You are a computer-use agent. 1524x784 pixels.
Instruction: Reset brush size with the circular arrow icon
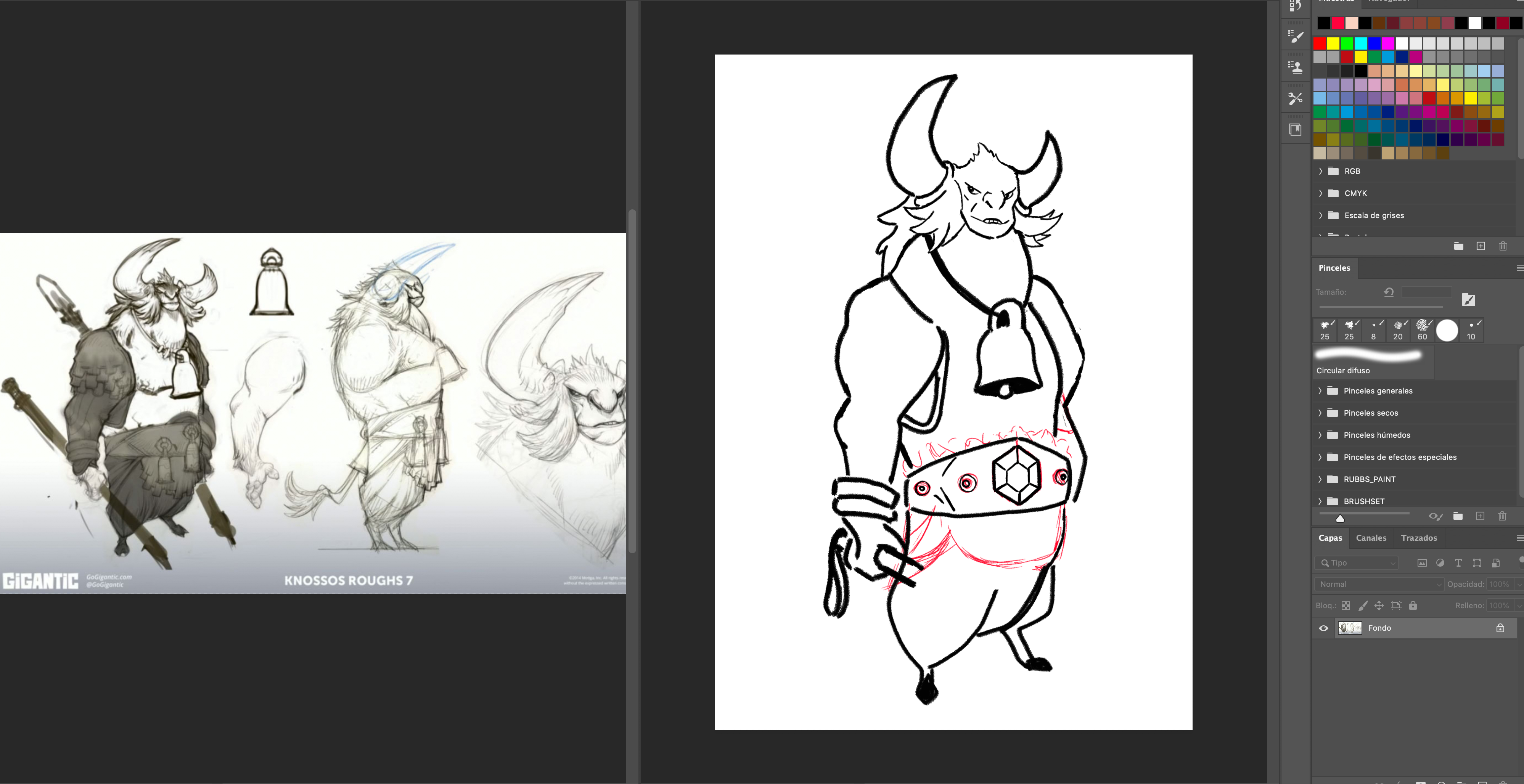tap(1389, 292)
